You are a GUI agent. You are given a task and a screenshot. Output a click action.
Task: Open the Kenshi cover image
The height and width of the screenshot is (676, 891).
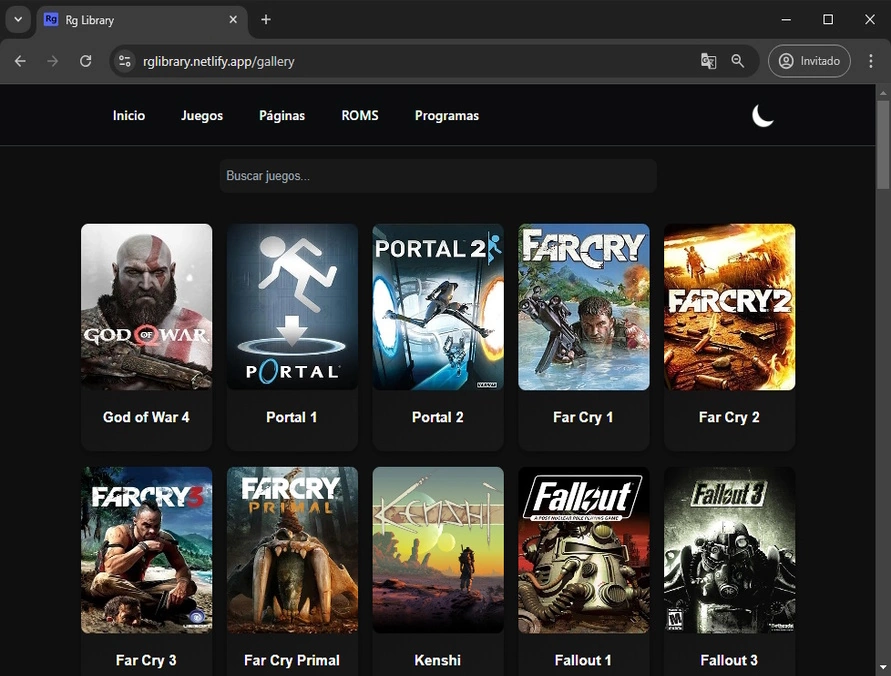click(x=438, y=550)
